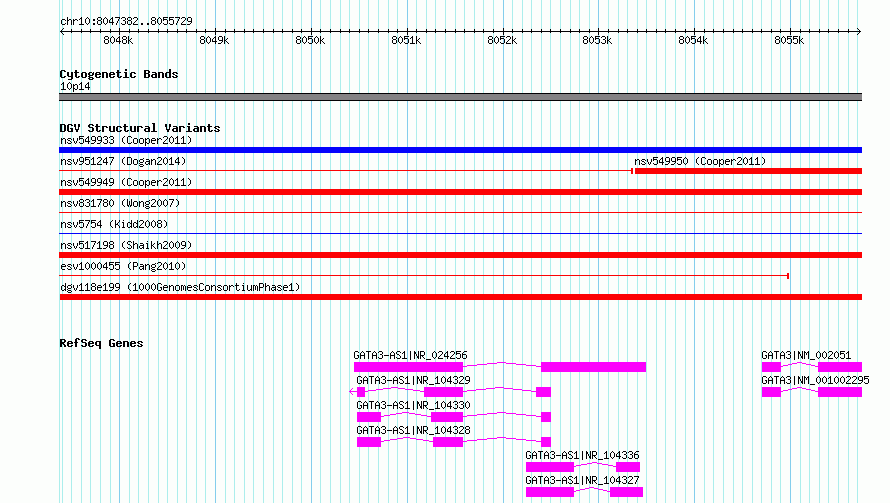This screenshot has height=503, width=890.
Task: Click the GATA3-AS1|NR_104329 transcript label
Action: click(x=413, y=380)
